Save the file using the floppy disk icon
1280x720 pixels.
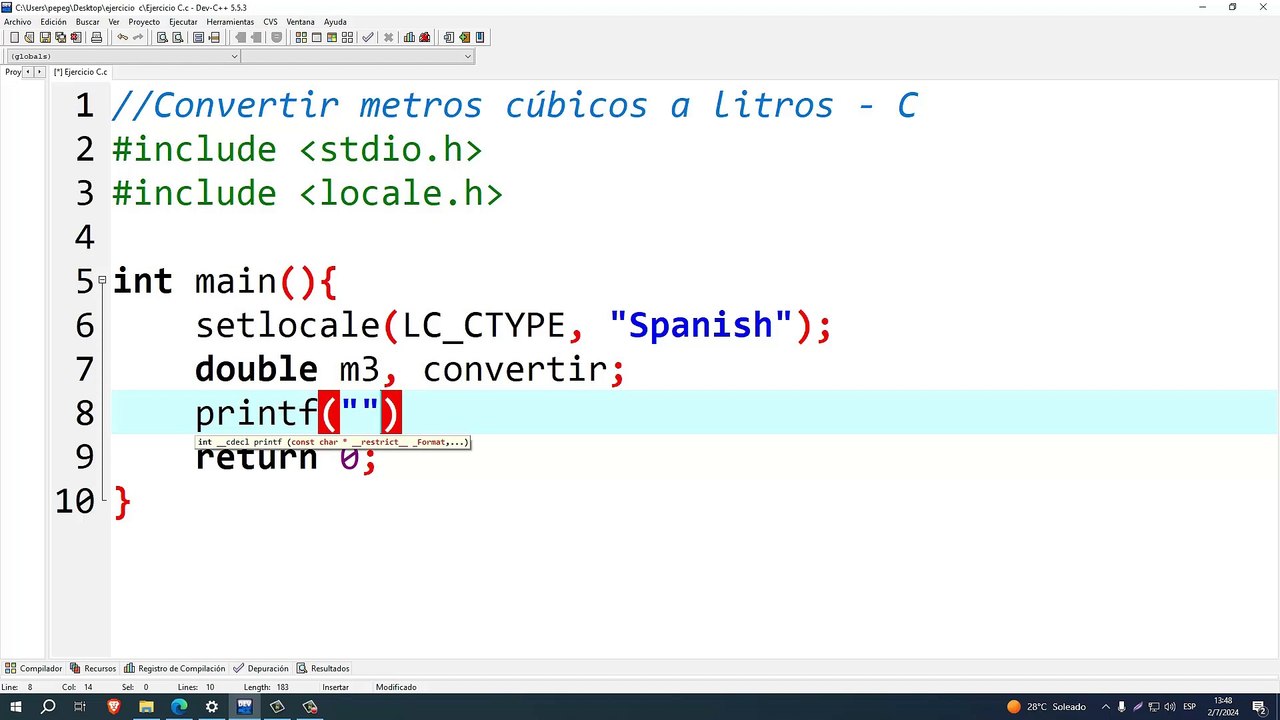(x=45, y=38)
